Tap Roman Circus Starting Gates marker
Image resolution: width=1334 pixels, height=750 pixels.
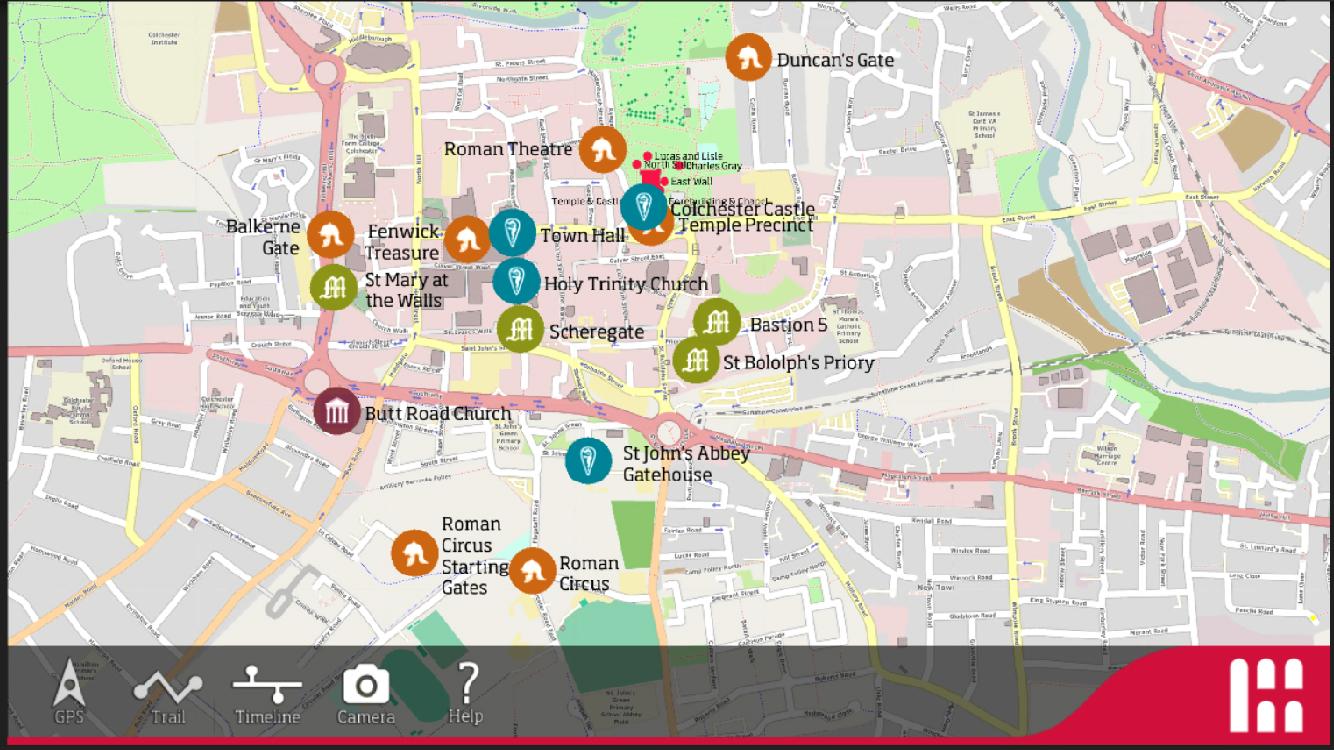[415, 554]
